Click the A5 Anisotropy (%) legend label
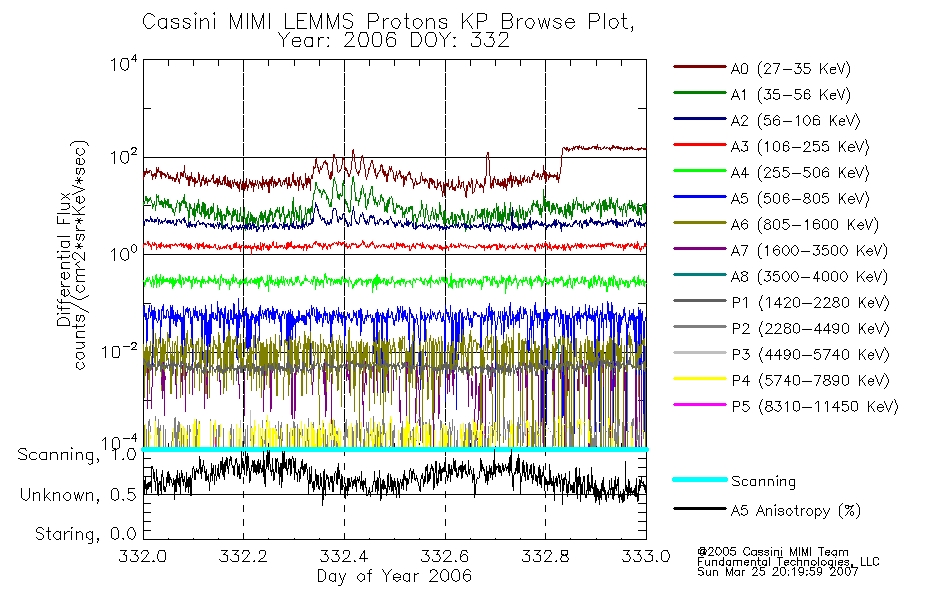Image resolution: width=950 pixels, height=600 pixels. (x=796, y=511)
